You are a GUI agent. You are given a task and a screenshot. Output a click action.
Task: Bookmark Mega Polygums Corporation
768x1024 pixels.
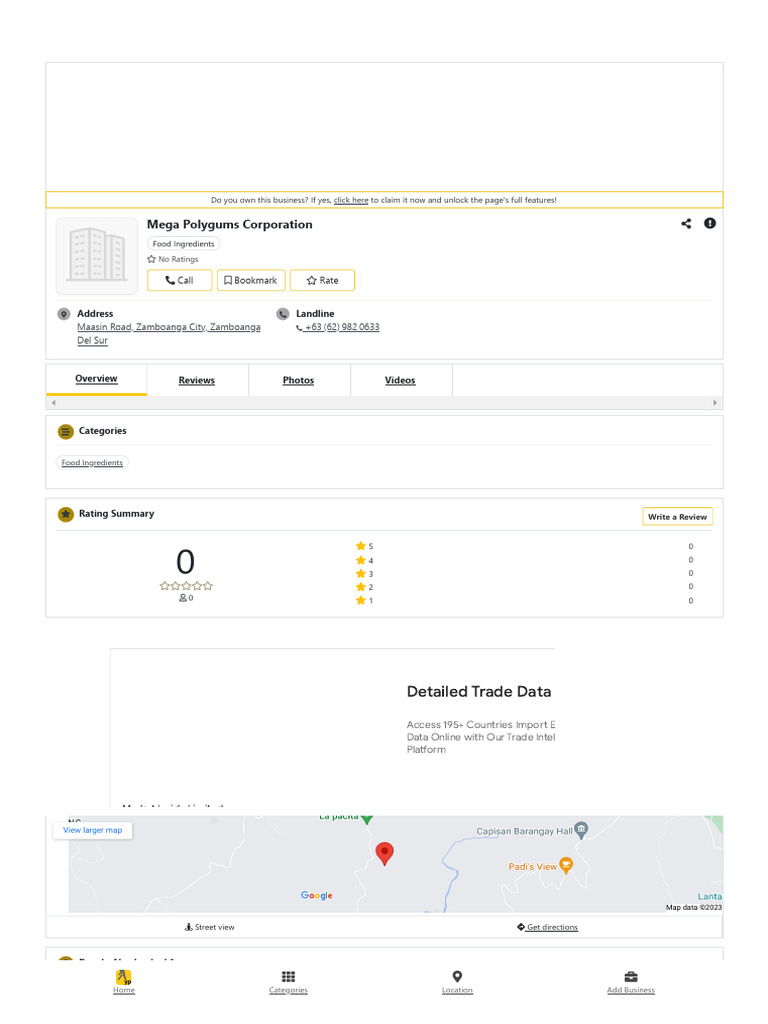pos(251,280)
